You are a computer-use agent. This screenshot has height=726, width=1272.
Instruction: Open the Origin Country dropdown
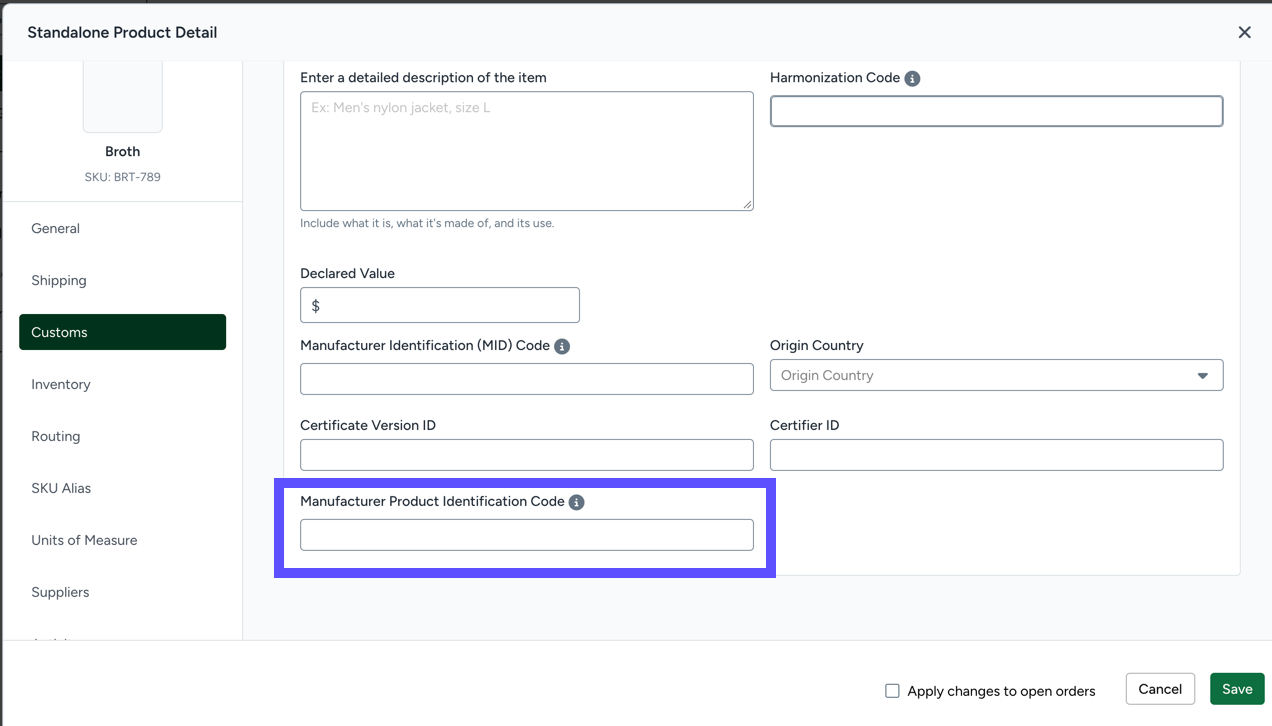pyautogui.click(x=996, y=375)
